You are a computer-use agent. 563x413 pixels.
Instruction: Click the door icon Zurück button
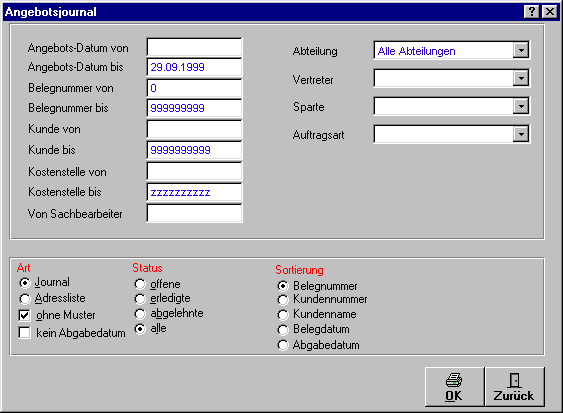[514, 387]
